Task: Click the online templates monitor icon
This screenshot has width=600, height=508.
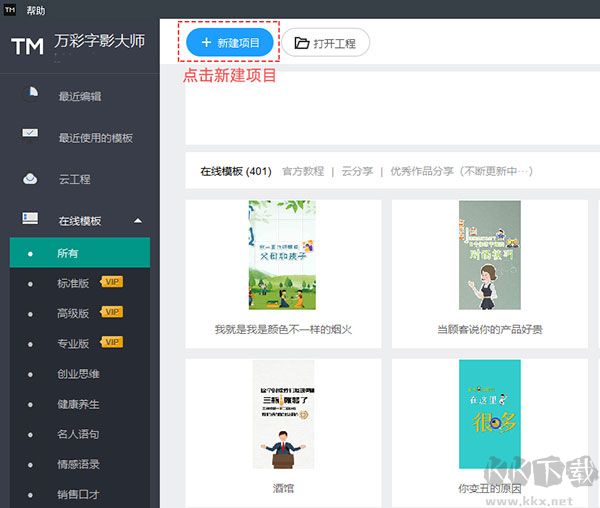Action: [x=31, y=219]
